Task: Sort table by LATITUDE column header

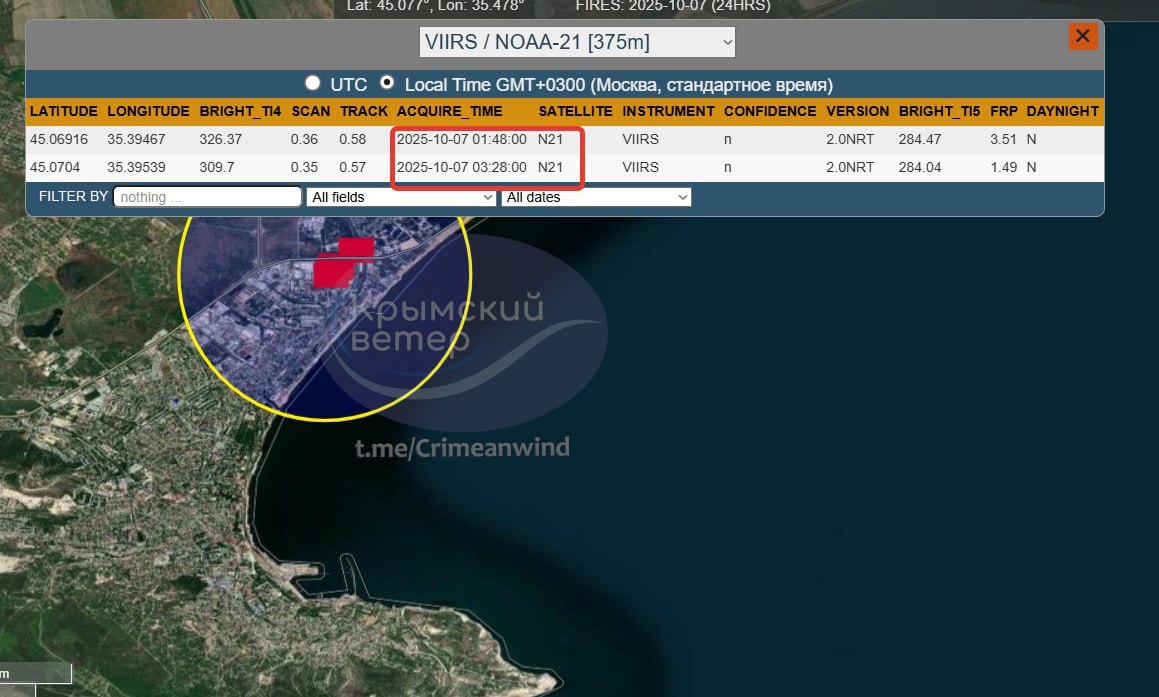Action: tap(64, 111)
